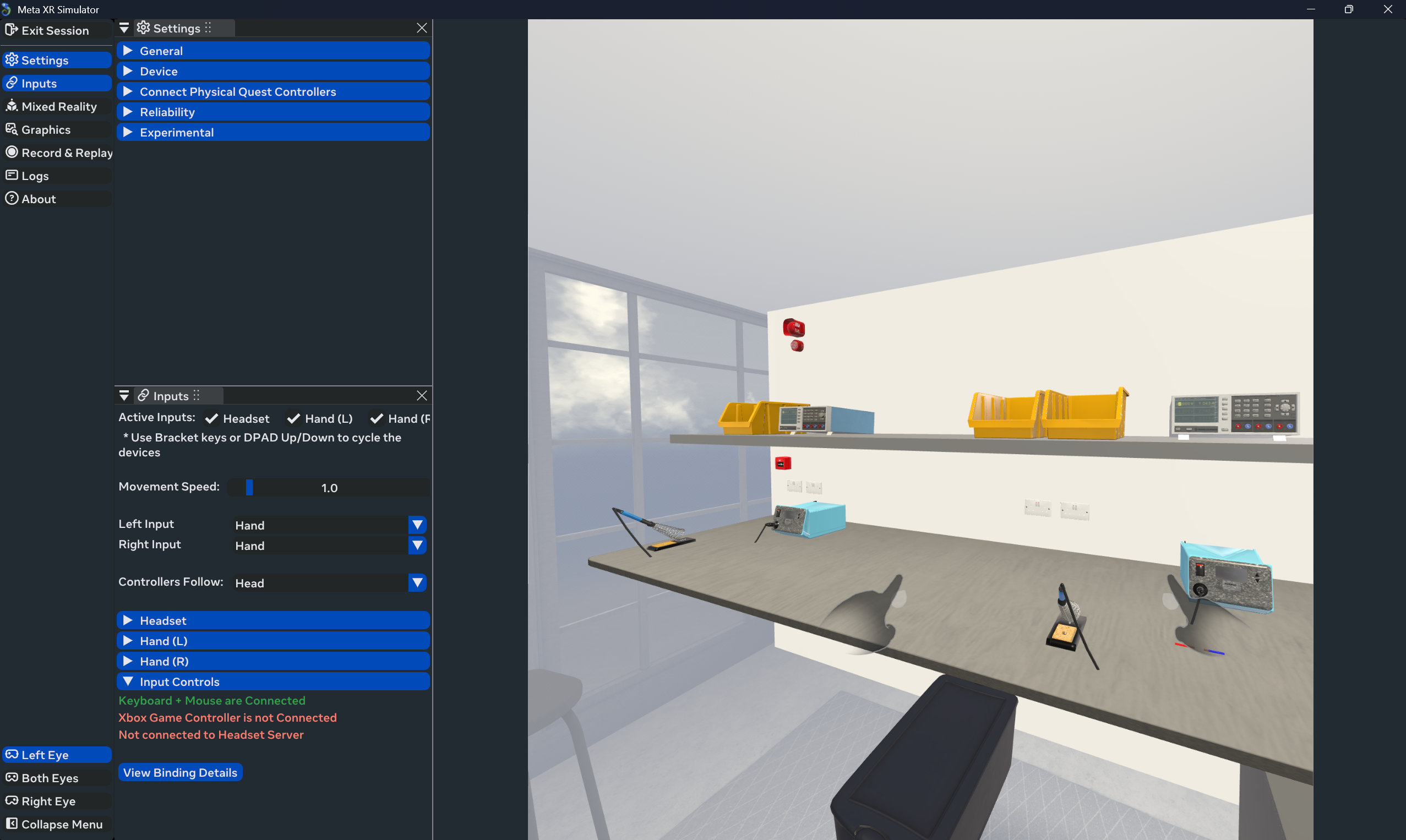Open the Left Input dropdown
The width and height of the screenshot is (1406, 840).
pyautogui.click(x=417, y=525)
